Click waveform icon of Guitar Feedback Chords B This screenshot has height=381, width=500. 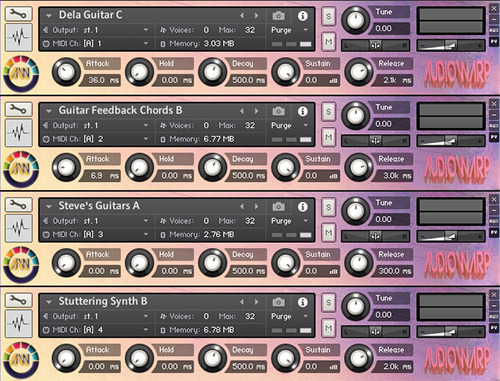(19, 133)
